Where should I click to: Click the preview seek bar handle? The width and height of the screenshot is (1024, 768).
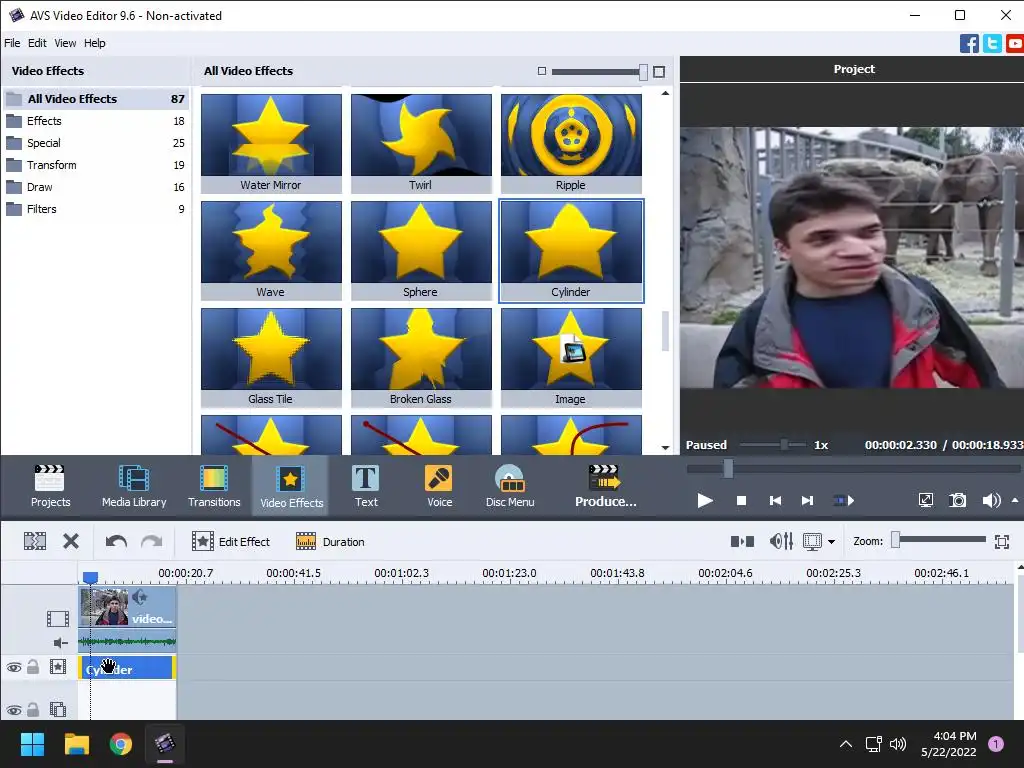(x=728, y=468)
